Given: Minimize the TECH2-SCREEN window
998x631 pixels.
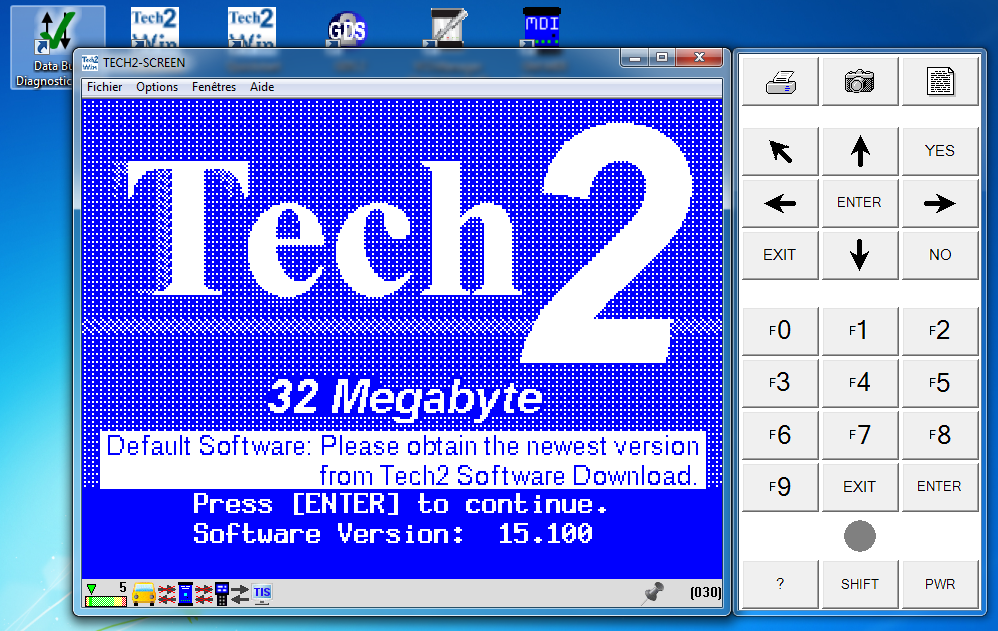Looking at the screenshot, I should click(x=635, y=58).
